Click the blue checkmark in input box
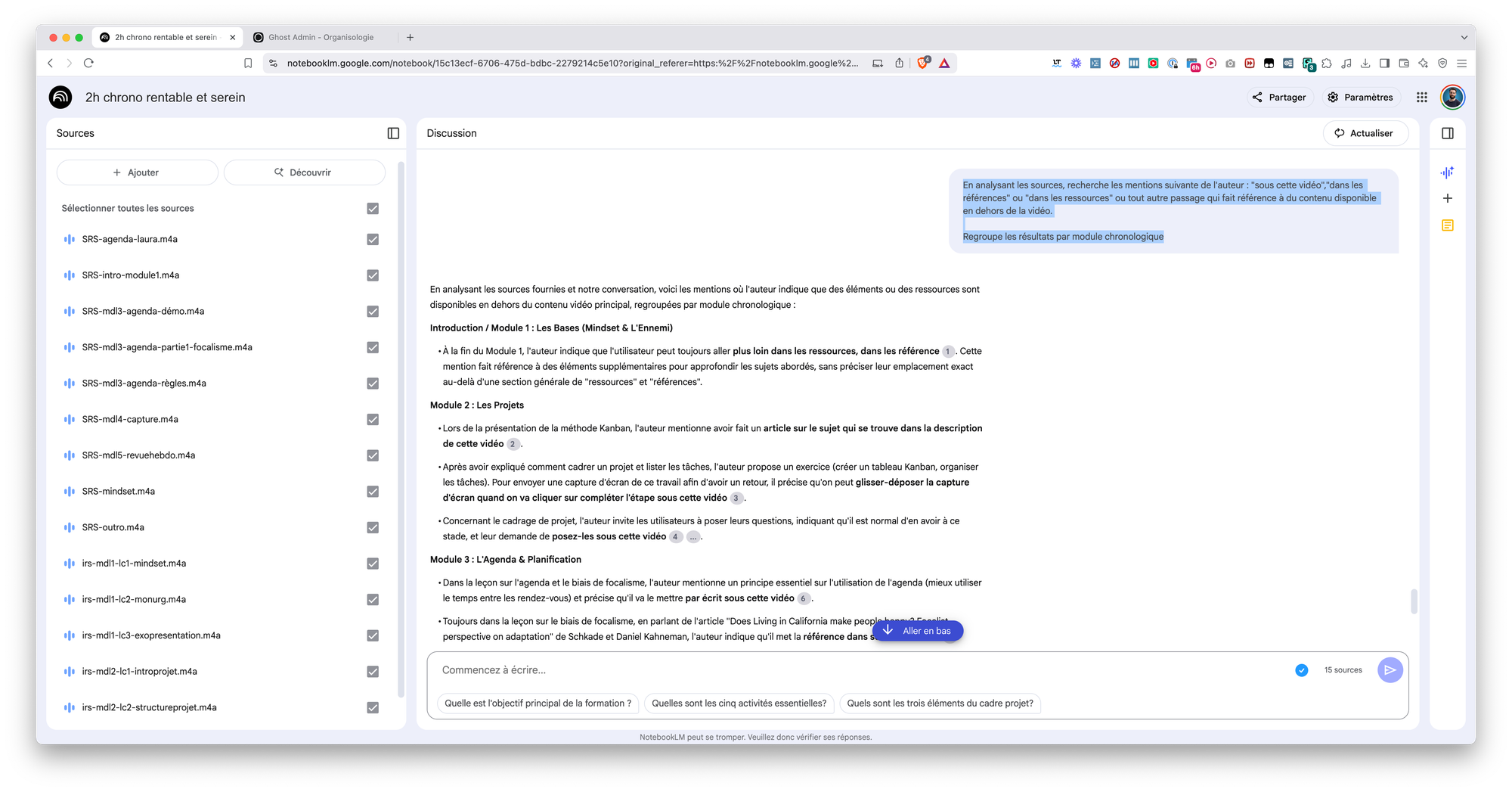The image size is (1512, 792). (1301, 670)
